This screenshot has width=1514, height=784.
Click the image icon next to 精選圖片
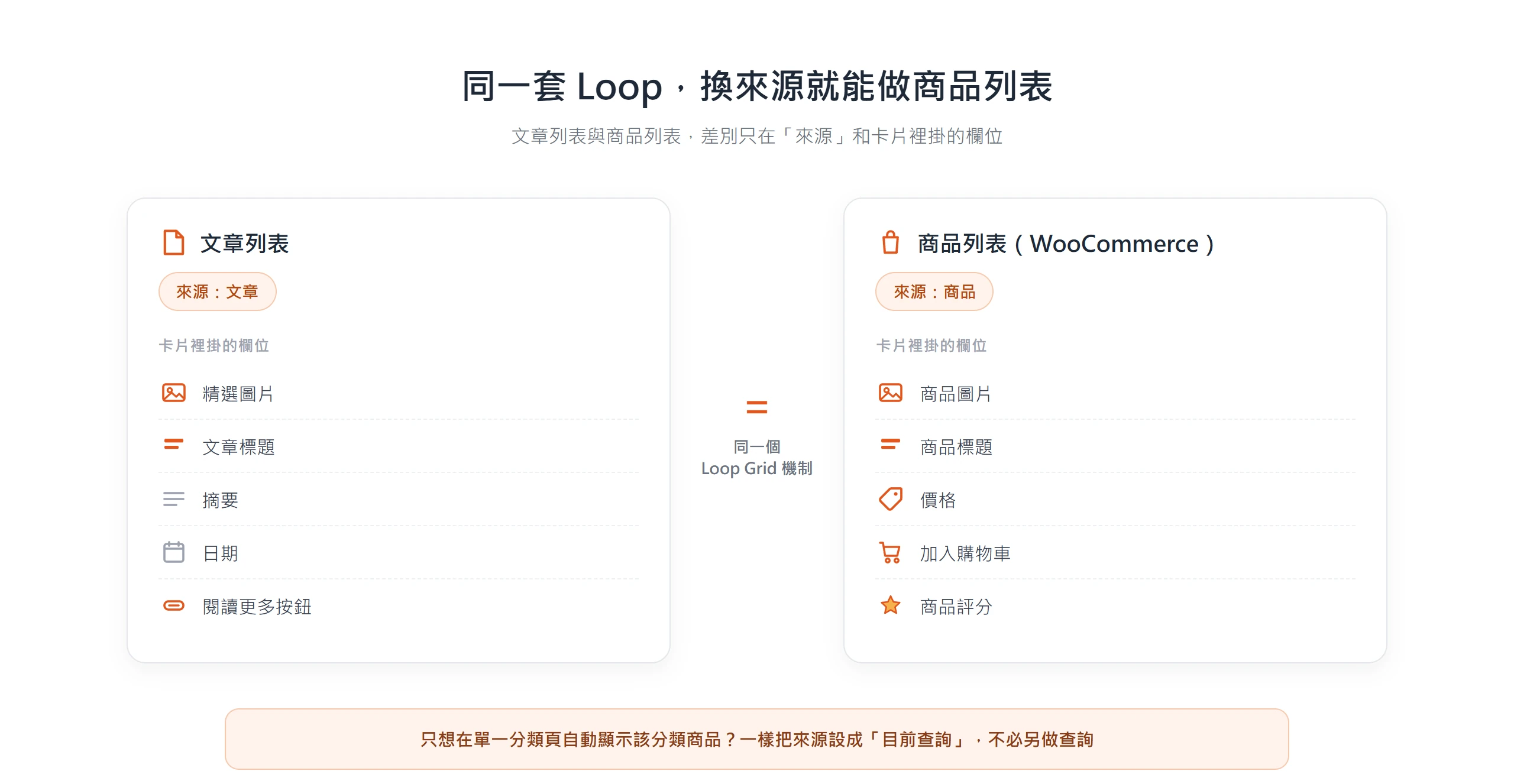point(173,393)
